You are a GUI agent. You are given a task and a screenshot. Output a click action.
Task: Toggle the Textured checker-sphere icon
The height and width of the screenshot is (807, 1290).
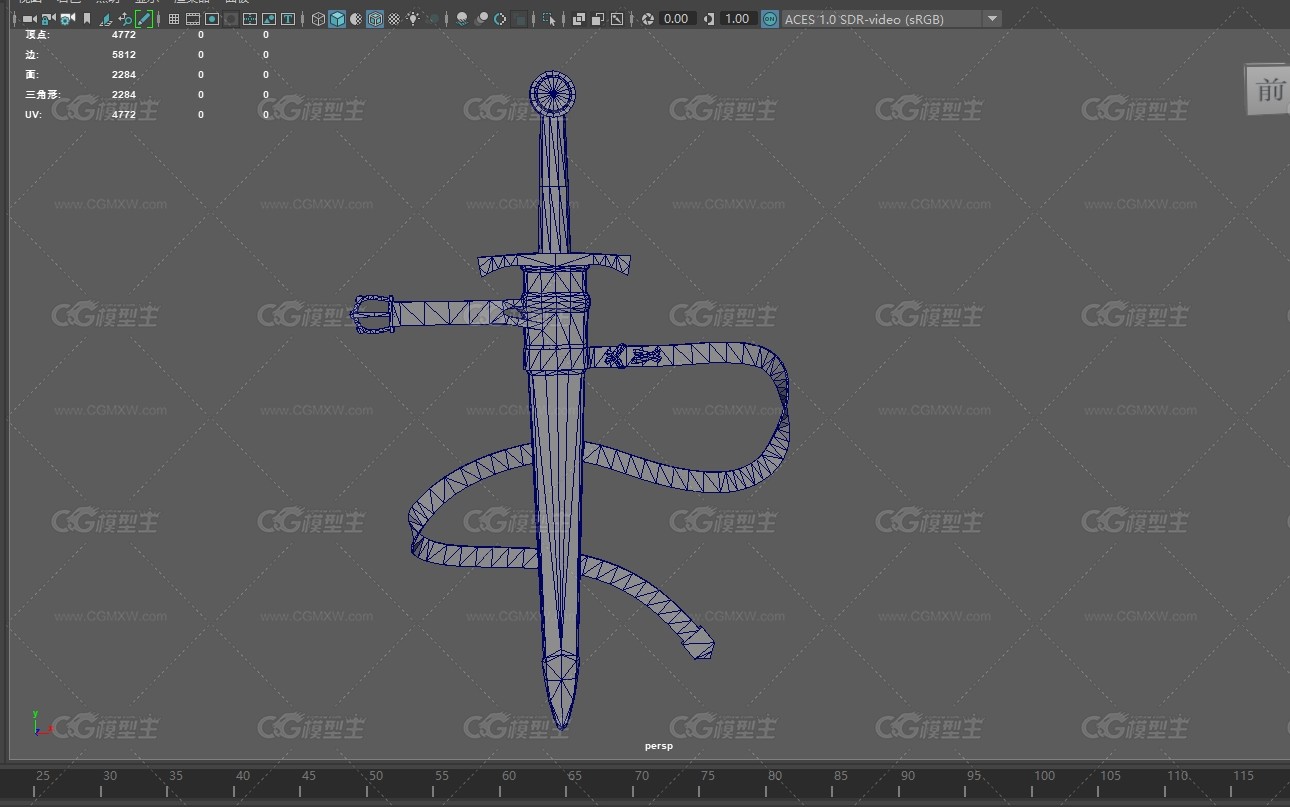pos(394,19)
